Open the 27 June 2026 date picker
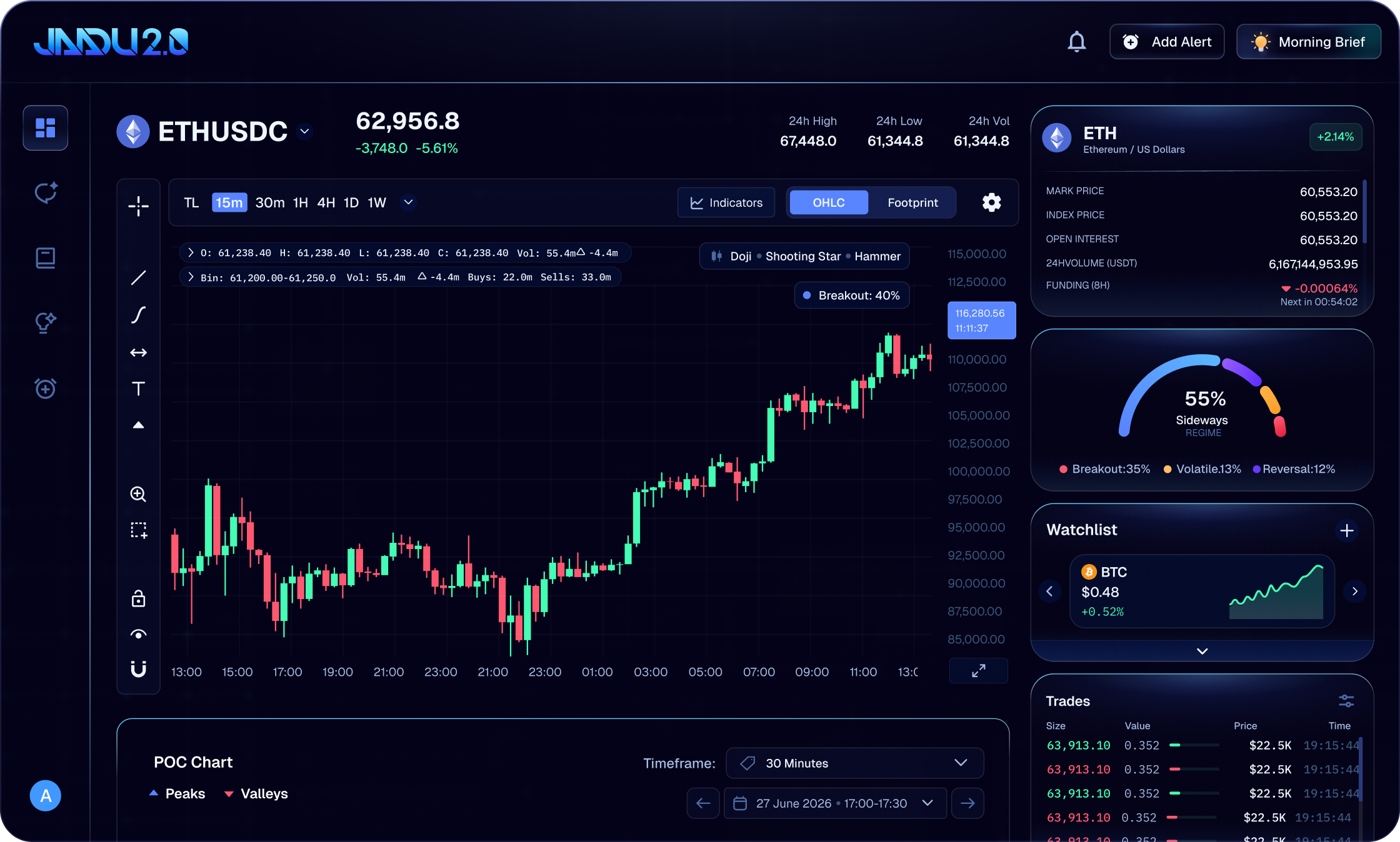The height and width of the screenshot is (842, 1400). 835,803
